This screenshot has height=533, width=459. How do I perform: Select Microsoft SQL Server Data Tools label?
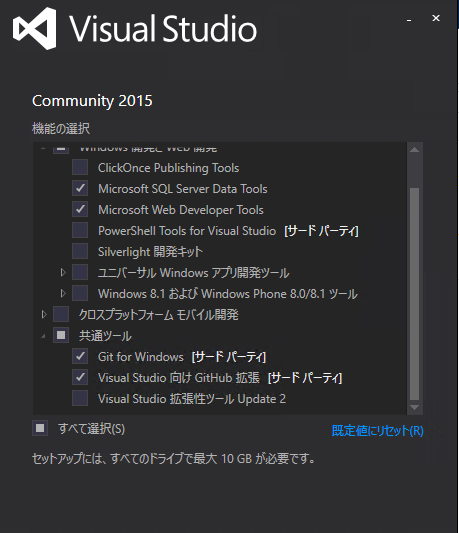(x=183, y=189)
